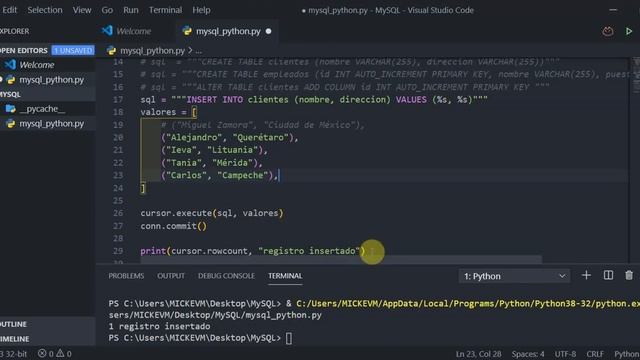The height and width of the screenshot is (360, 640).
Task: Click on "Mérida" in line 22
Action: (232, 163)
